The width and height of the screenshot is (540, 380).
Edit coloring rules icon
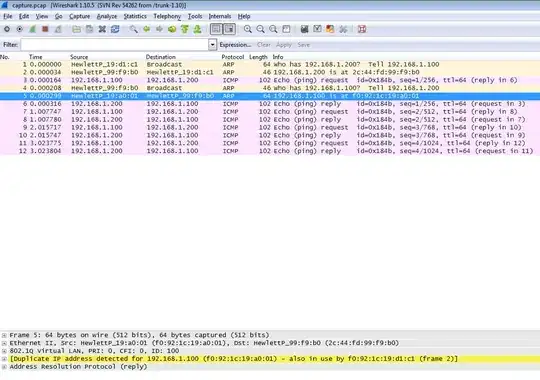pos(330,29)
